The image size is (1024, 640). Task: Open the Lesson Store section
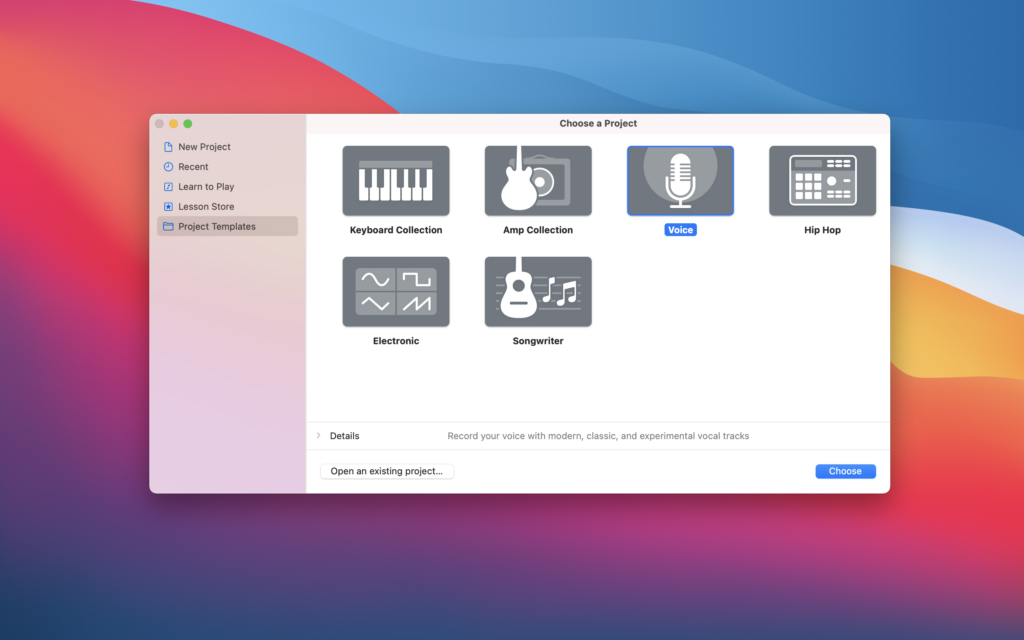(x=227, y=206)
